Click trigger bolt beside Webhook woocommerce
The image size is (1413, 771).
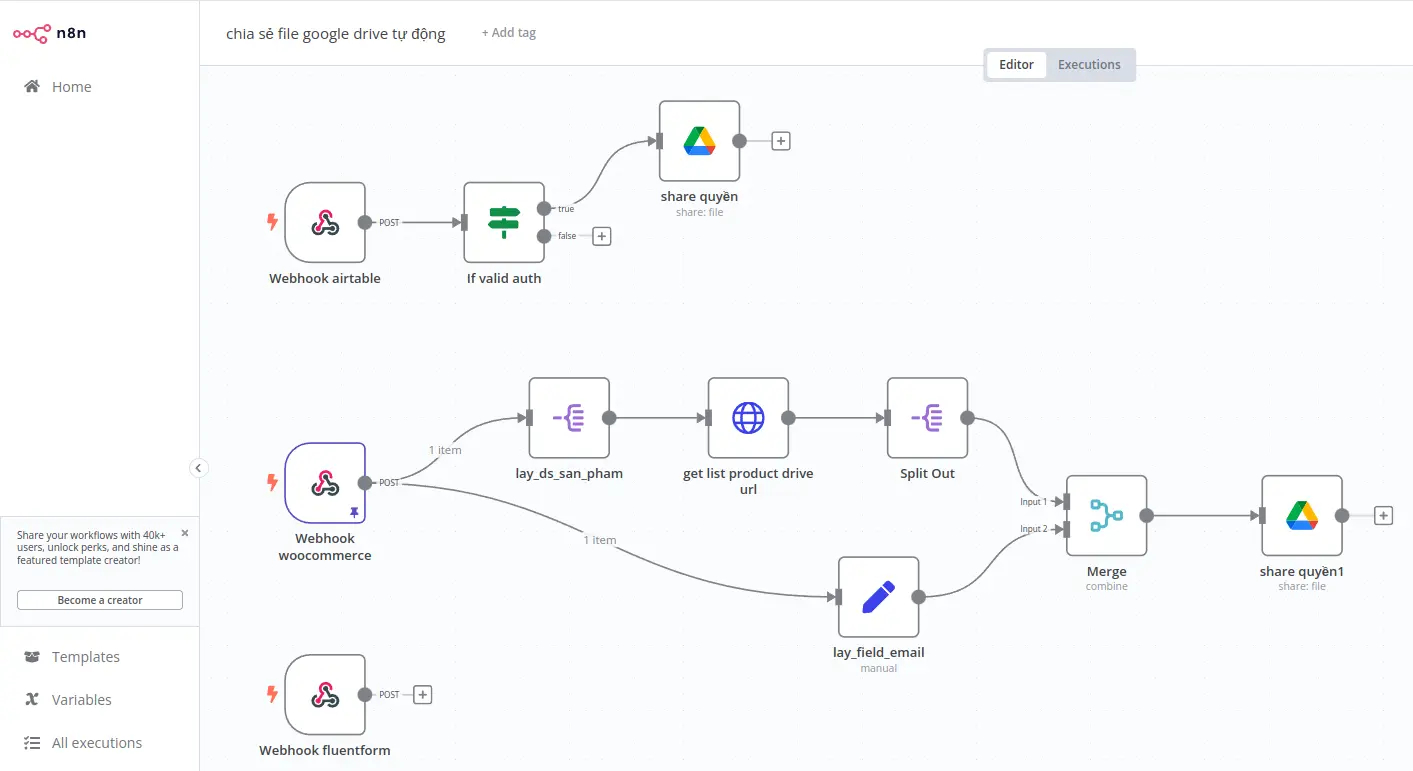pos(272,483)
